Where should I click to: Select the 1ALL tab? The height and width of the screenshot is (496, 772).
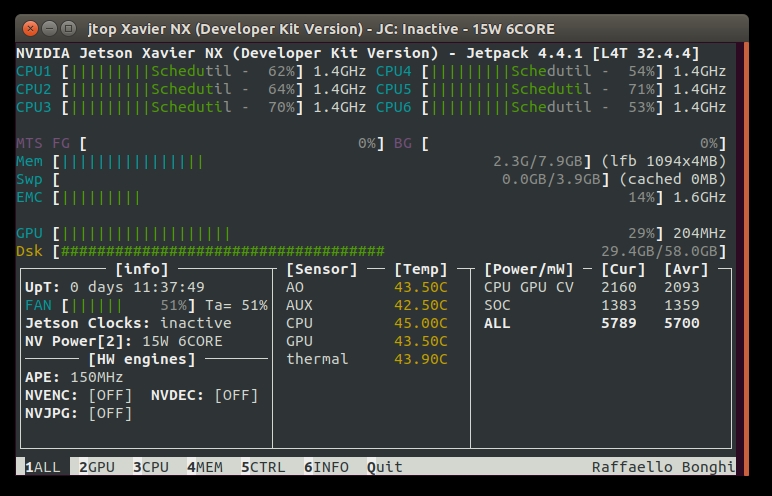click(43, 467)
